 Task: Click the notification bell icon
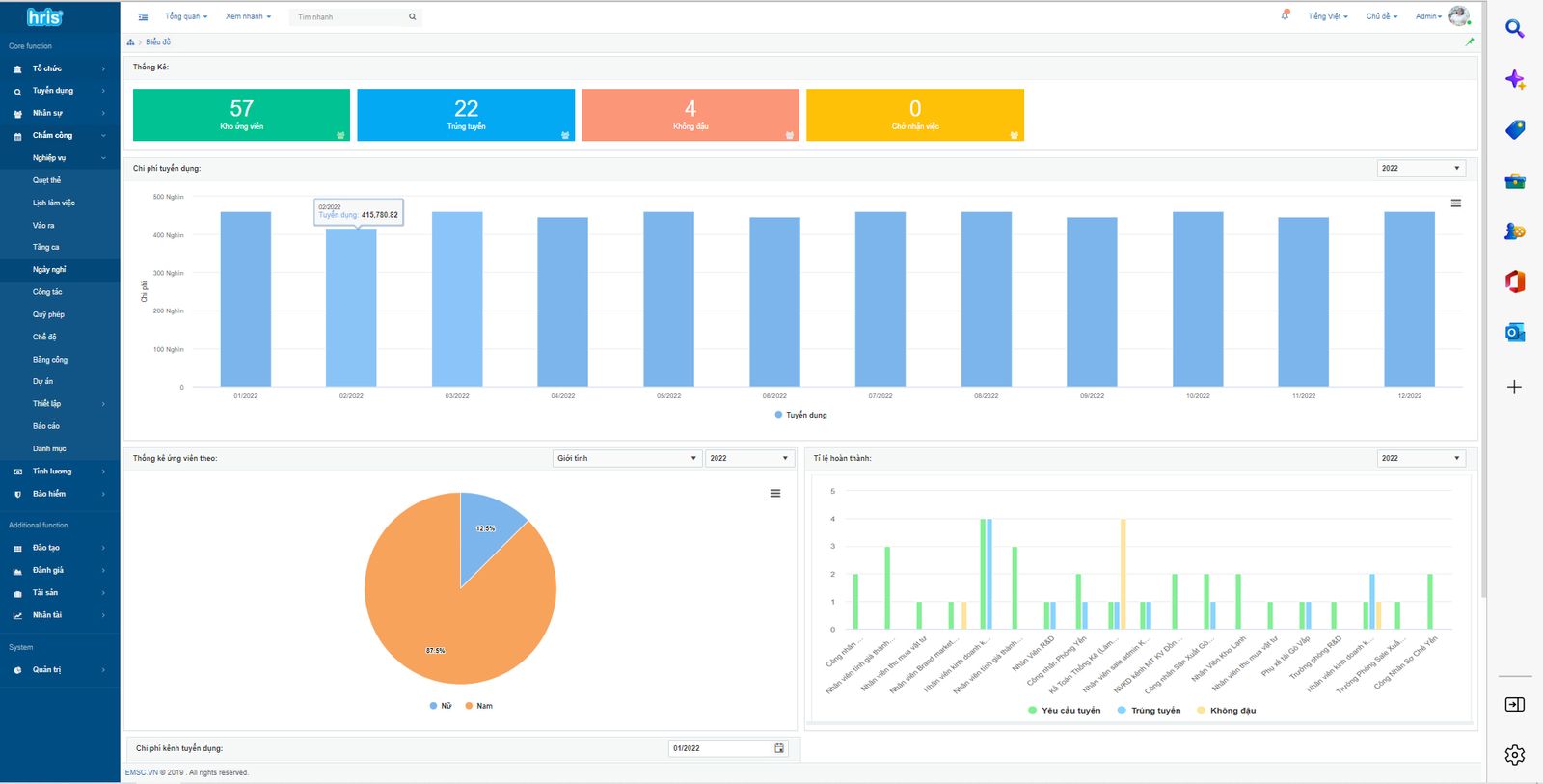(1285, 15)
